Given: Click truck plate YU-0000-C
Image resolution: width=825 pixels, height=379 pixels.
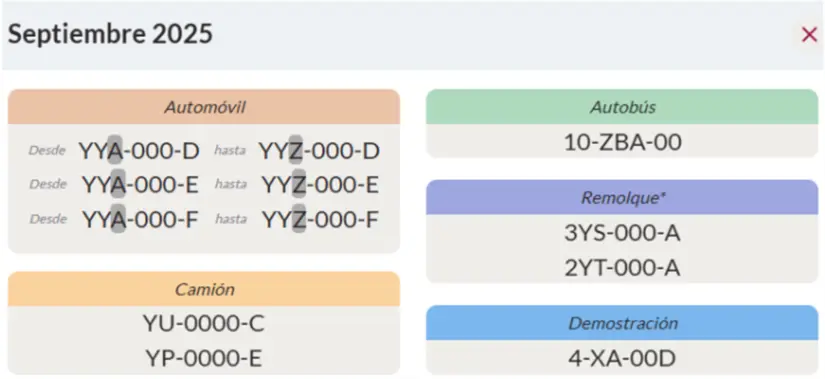Looking at the screenshot, I should pos(204,324).
